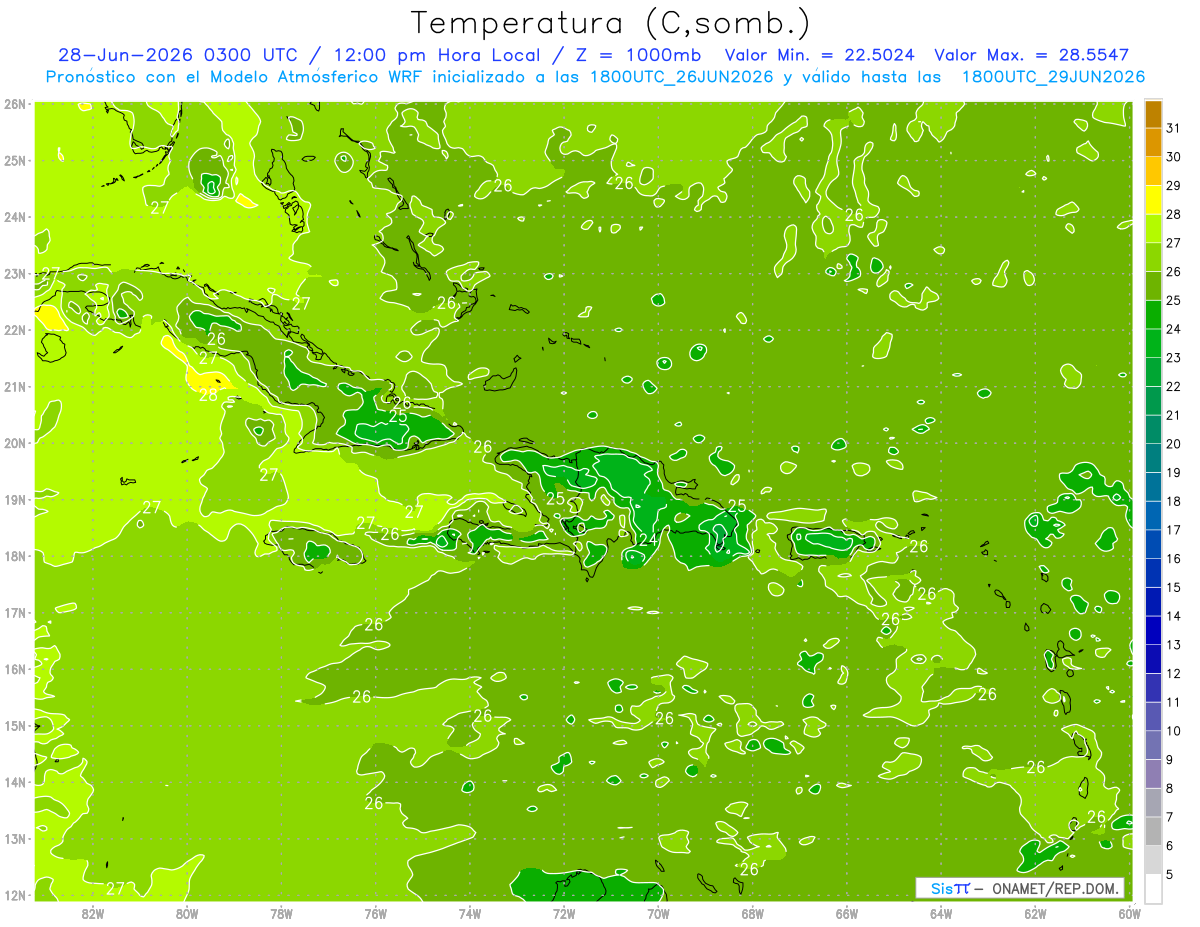Click the blue legend swatch between 16 and 17
Screen dimensions: 1200x927
[1153, 544]
